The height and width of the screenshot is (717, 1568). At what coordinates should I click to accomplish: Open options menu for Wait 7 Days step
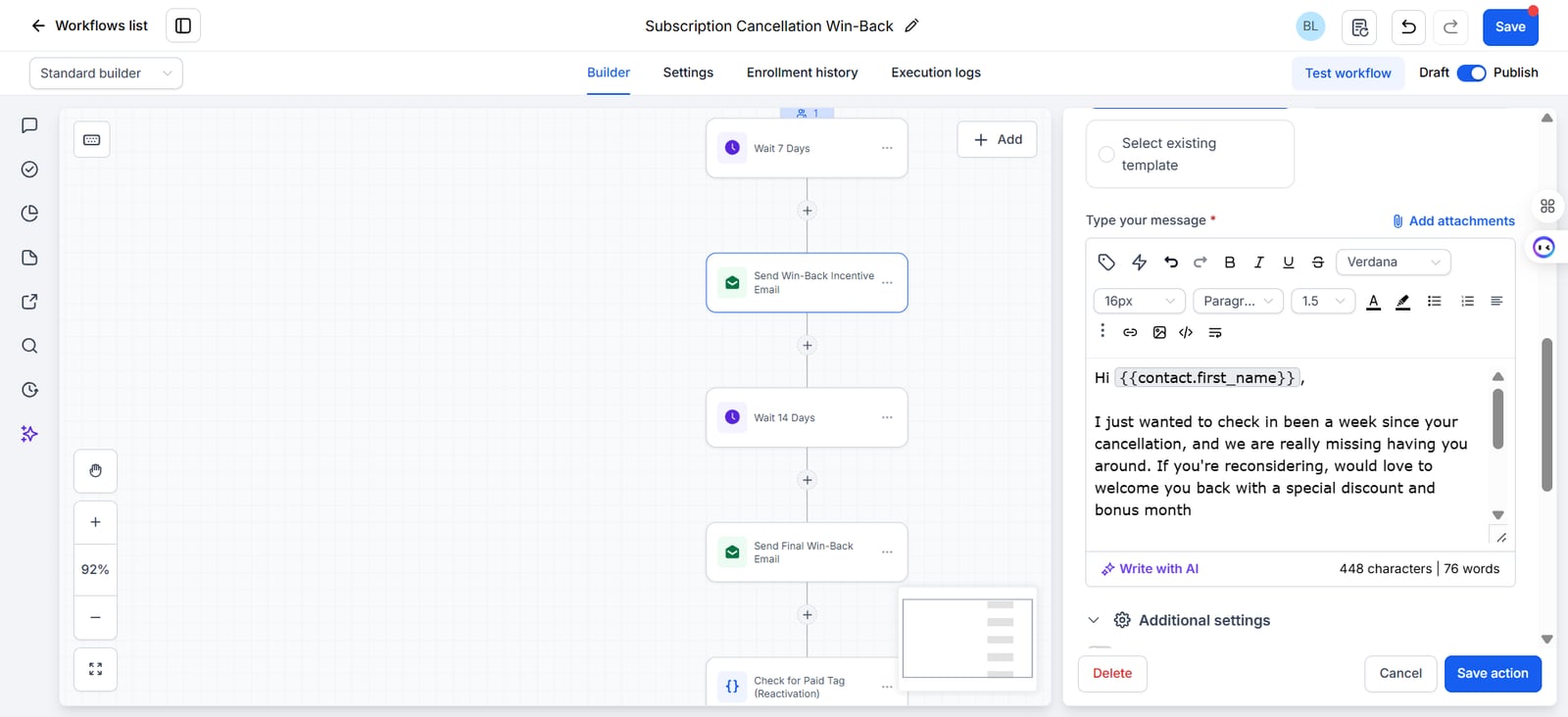click(x=887, y=148)
